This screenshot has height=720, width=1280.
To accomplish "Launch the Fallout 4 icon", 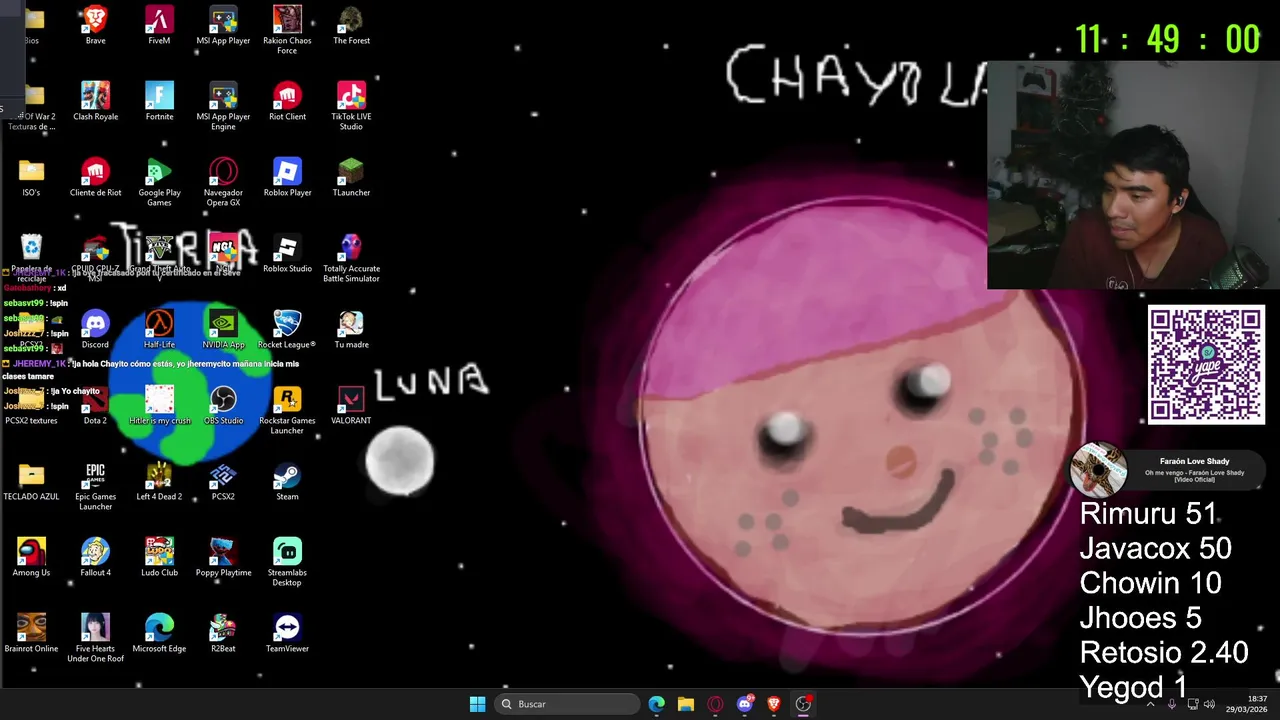I will click(95, 557).
